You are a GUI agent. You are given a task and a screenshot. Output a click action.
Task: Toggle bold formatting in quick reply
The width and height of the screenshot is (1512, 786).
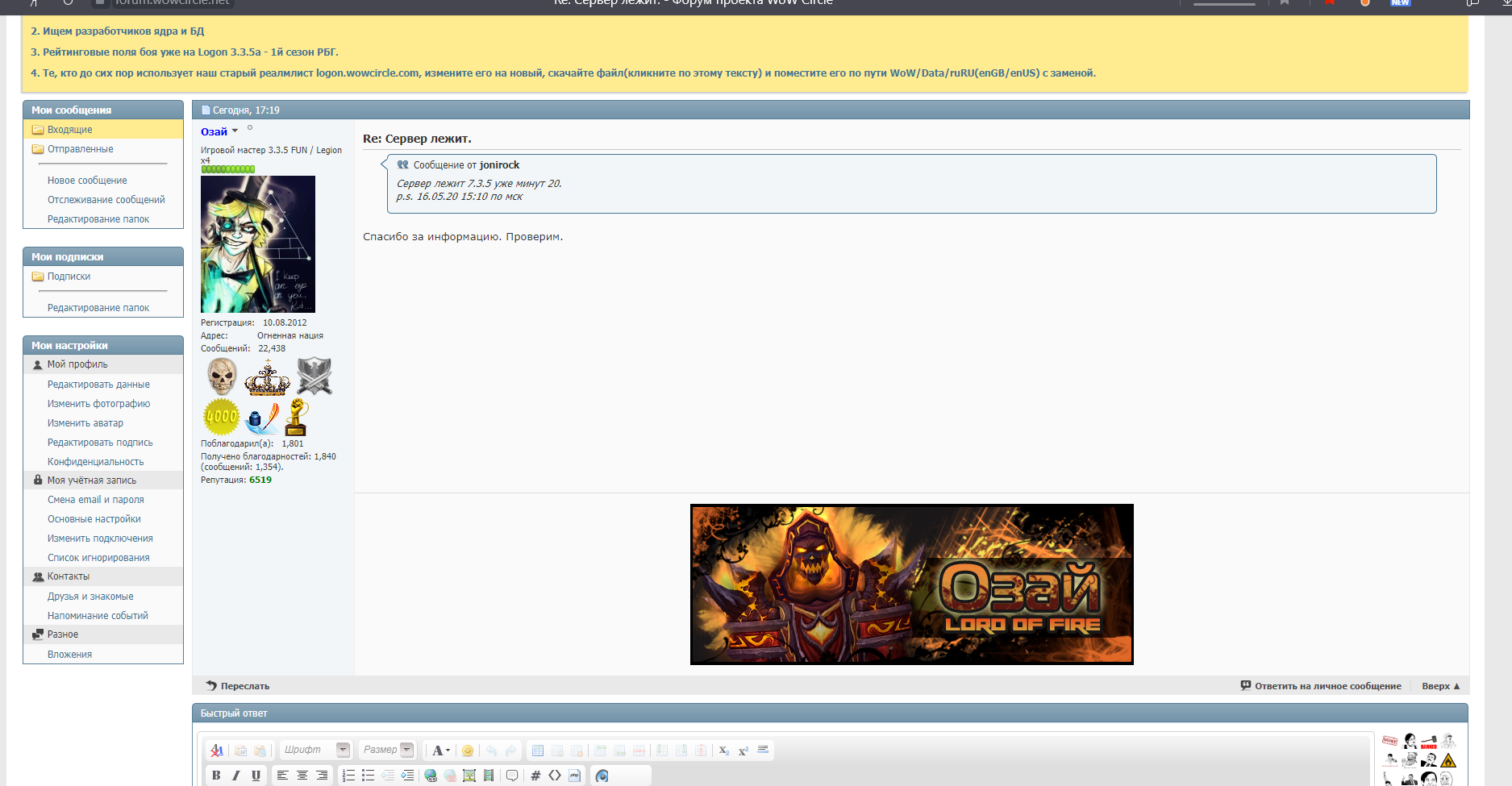[216, 776]
